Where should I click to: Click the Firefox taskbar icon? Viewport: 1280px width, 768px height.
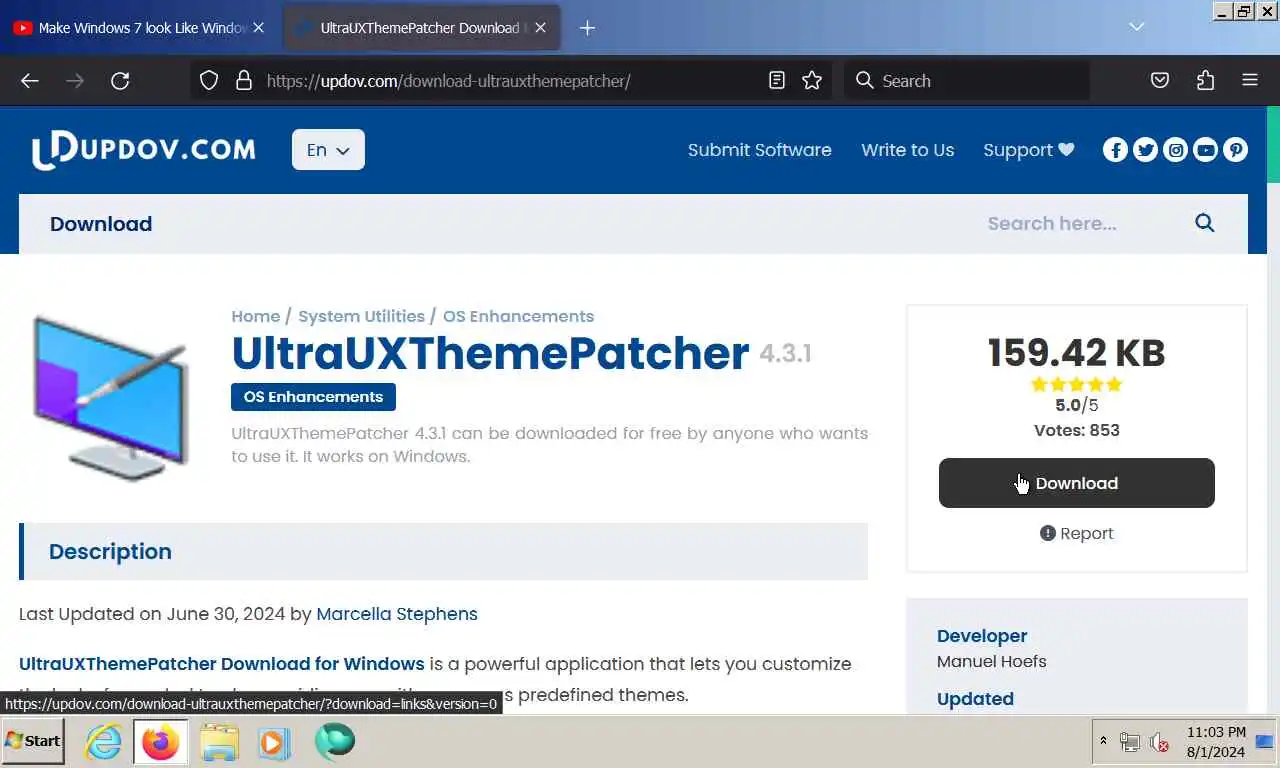tap(160, 742)
